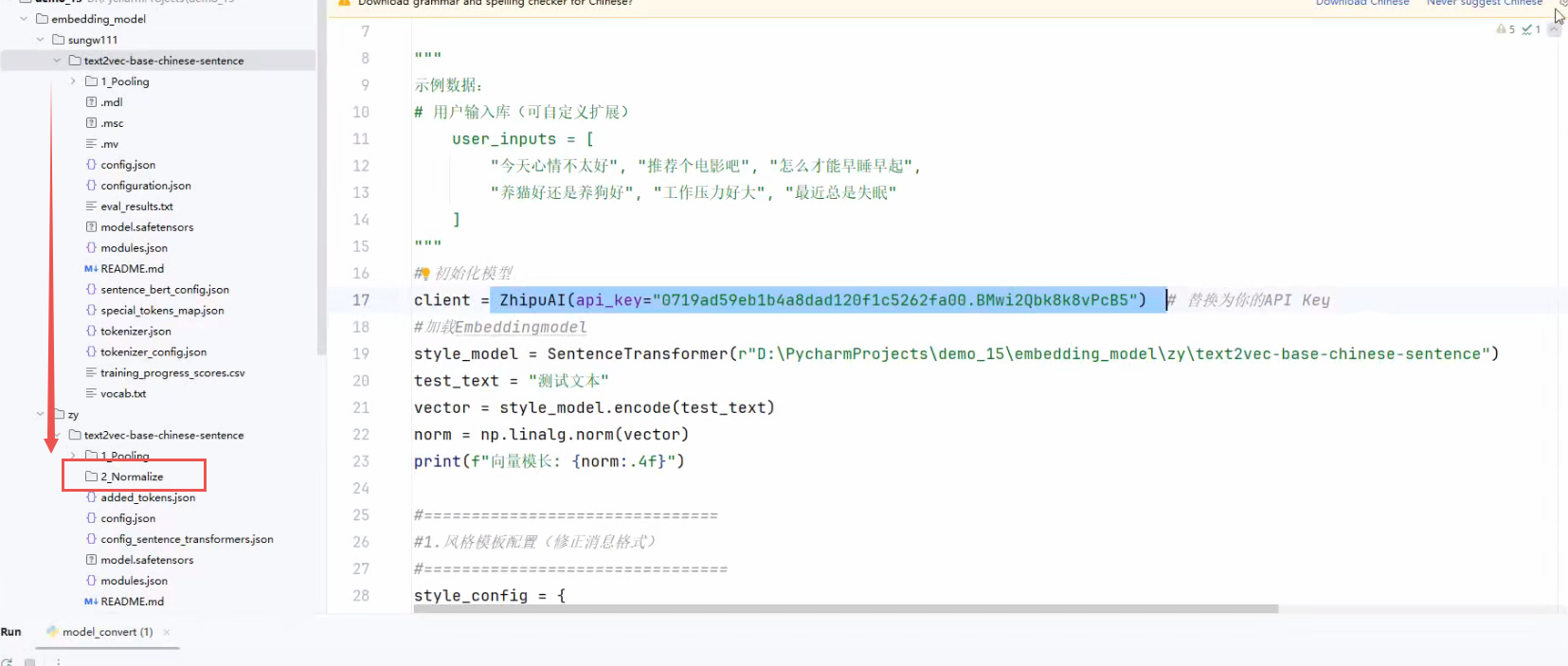Viewport: 1568px width, 666px height.
Task: Select the configuration.json file
Action: click(x=146, y=186)
